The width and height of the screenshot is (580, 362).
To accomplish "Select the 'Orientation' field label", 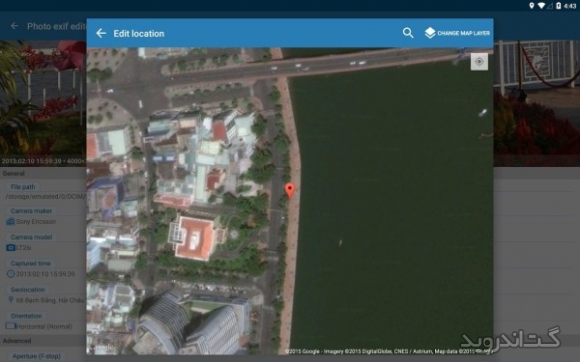I will [x=26, y=316].
